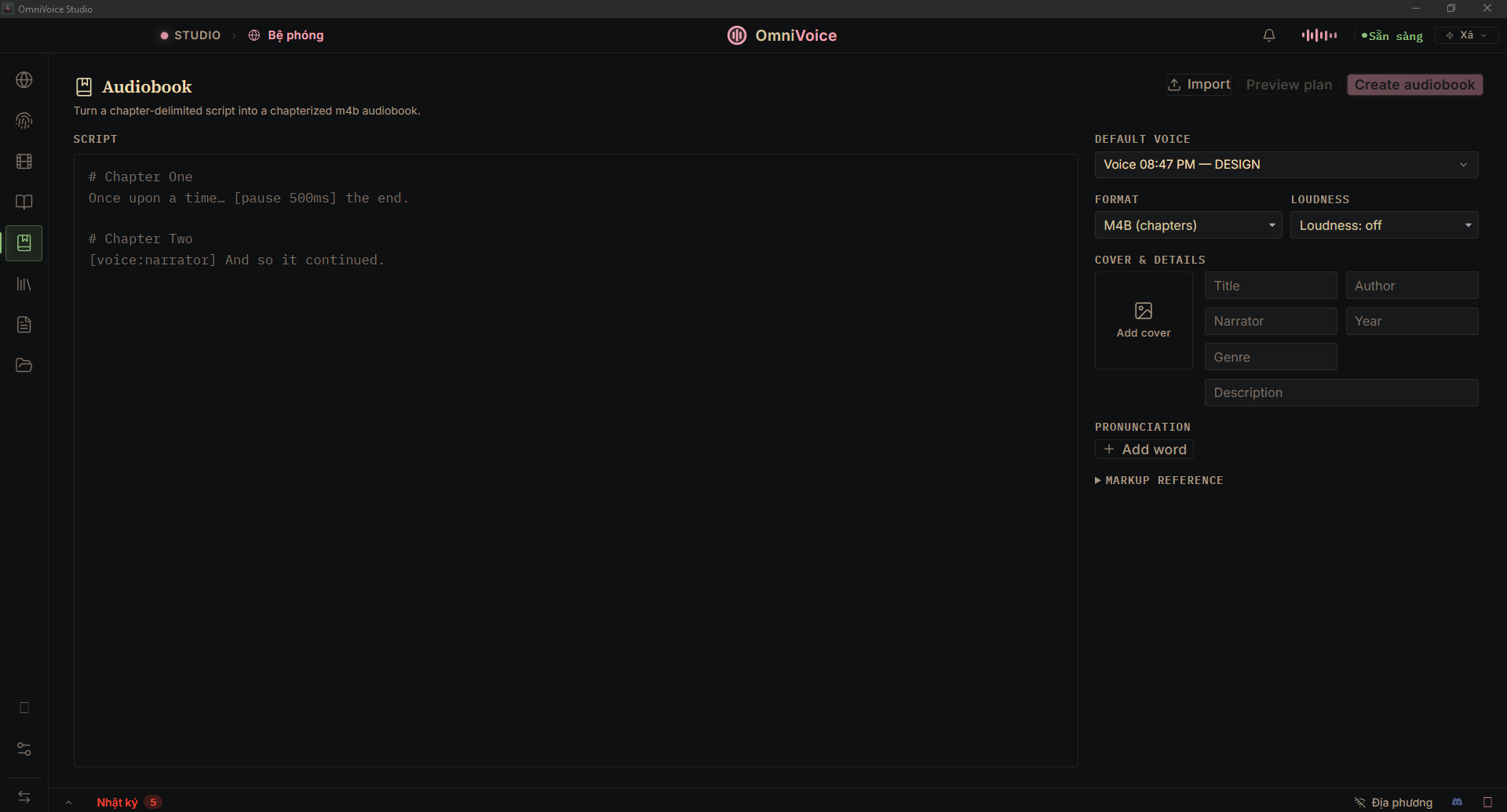The image size is (1507, 812).
Task: Open the fingerprint voice panel in sidebar
Action: (x=24, y=121)
